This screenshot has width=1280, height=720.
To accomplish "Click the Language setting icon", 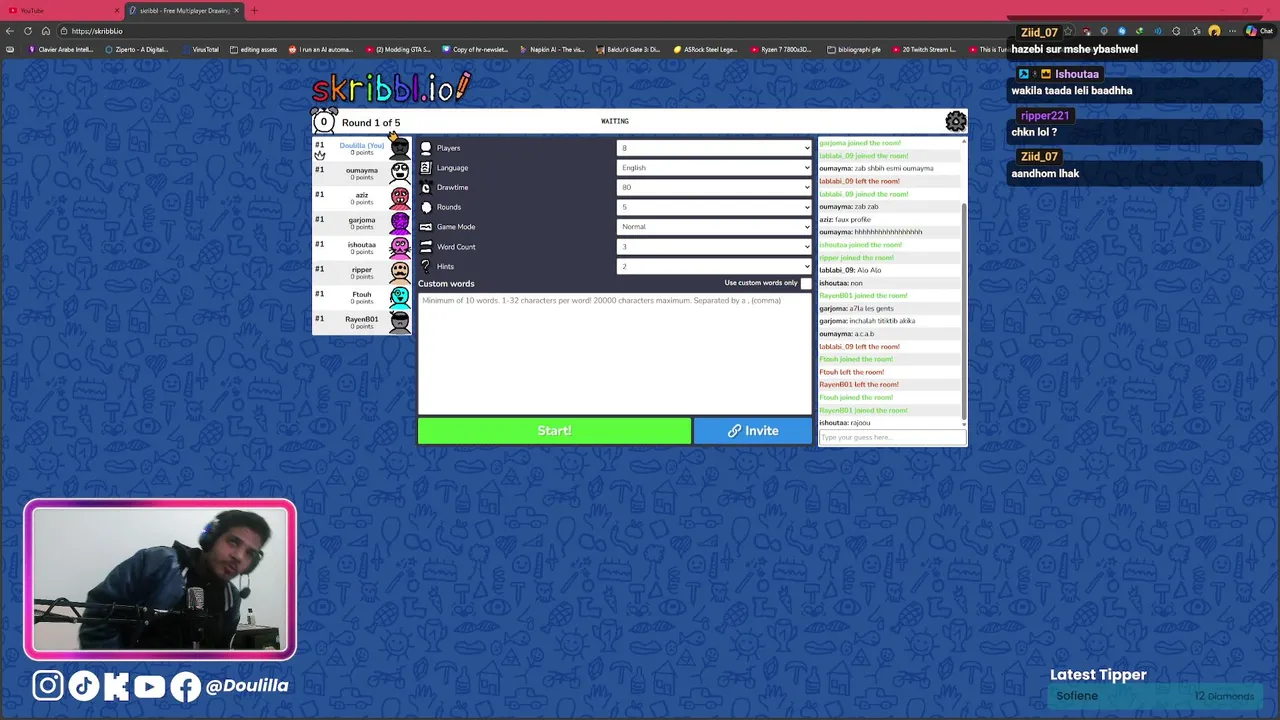I will pyautogui.click(x=426, y=168).
